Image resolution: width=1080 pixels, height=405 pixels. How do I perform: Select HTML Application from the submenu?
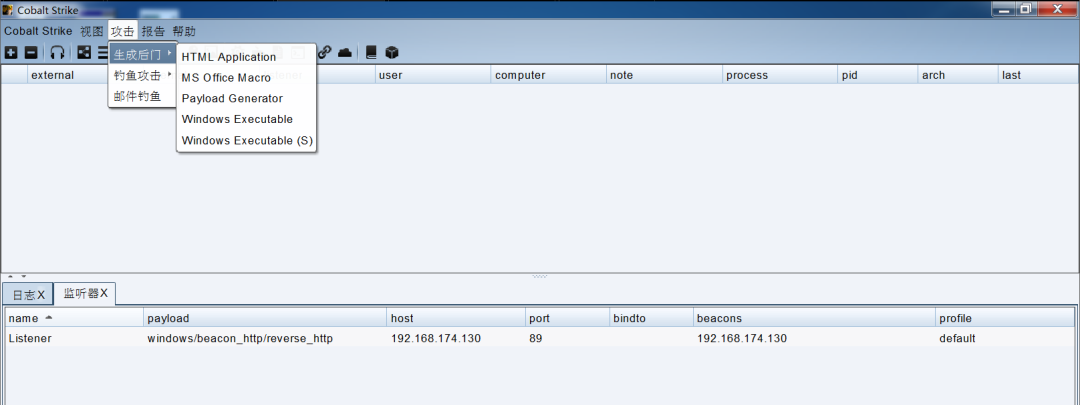pos(247,57)
